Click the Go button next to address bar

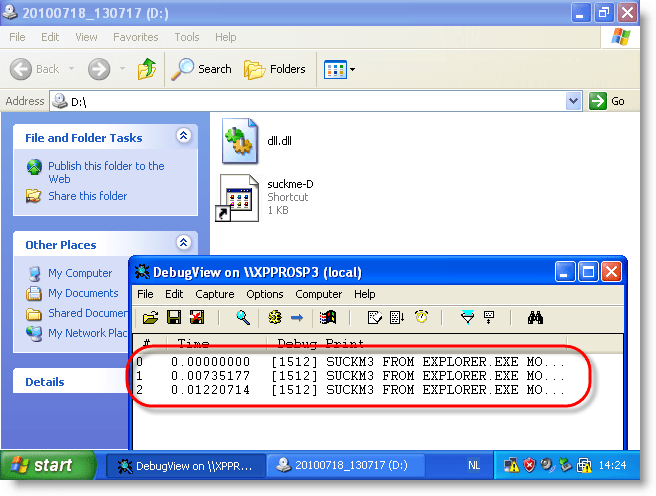click(609, 101)
